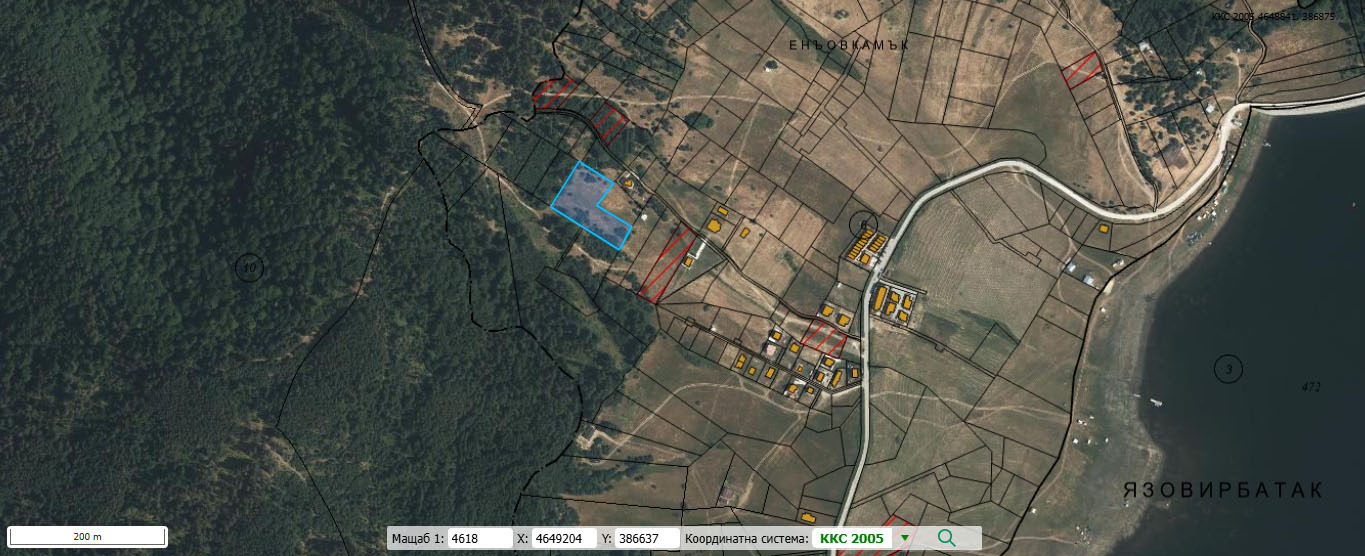Pick the row of orange buildings below marker 6
Image resolution: width=1365 pixels, height=556 pixels.
(866, 245)
